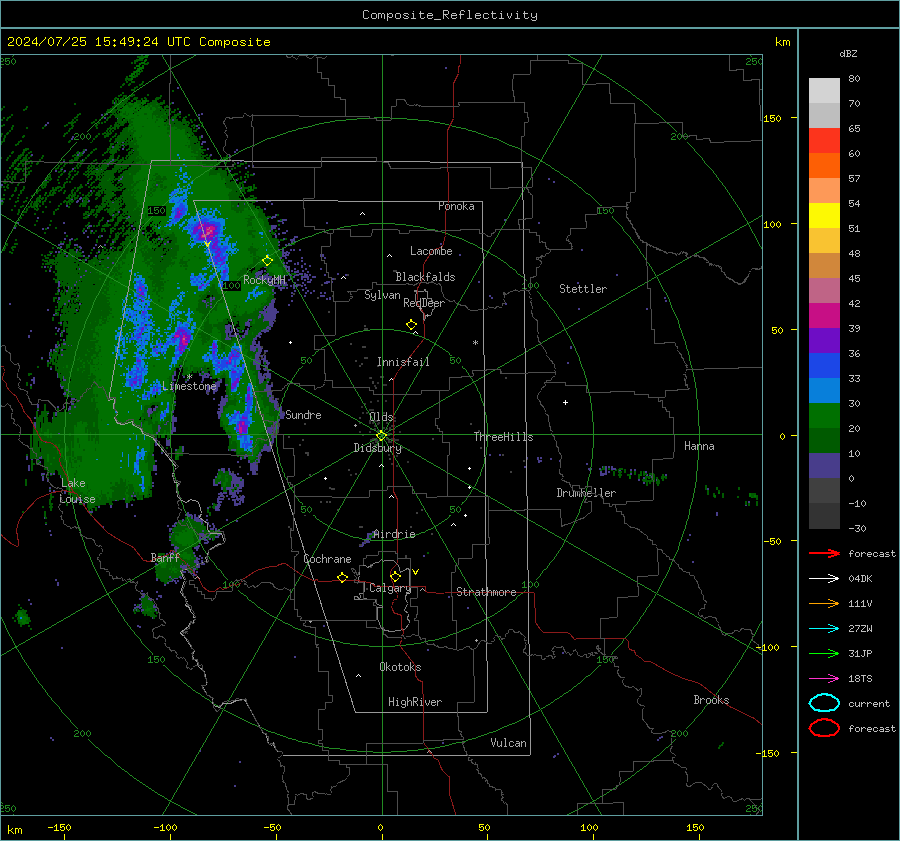Click the Strathmore label
The width and height of the screenshot is (900, 841).
click(486, 592)
